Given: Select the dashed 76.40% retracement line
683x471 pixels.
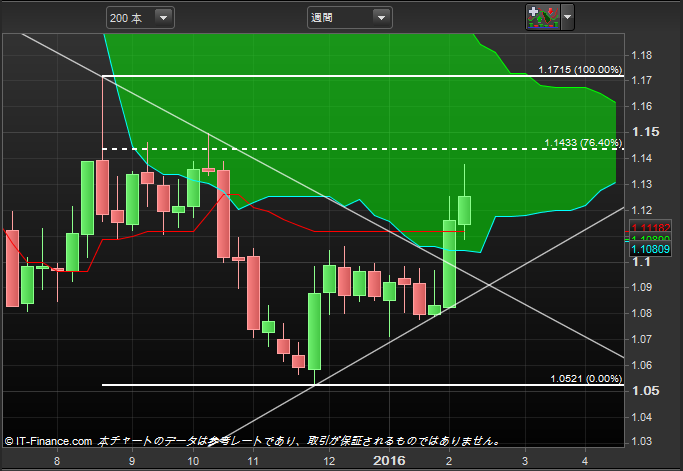Looking at the screenshot, I should (x=362, y=149).
